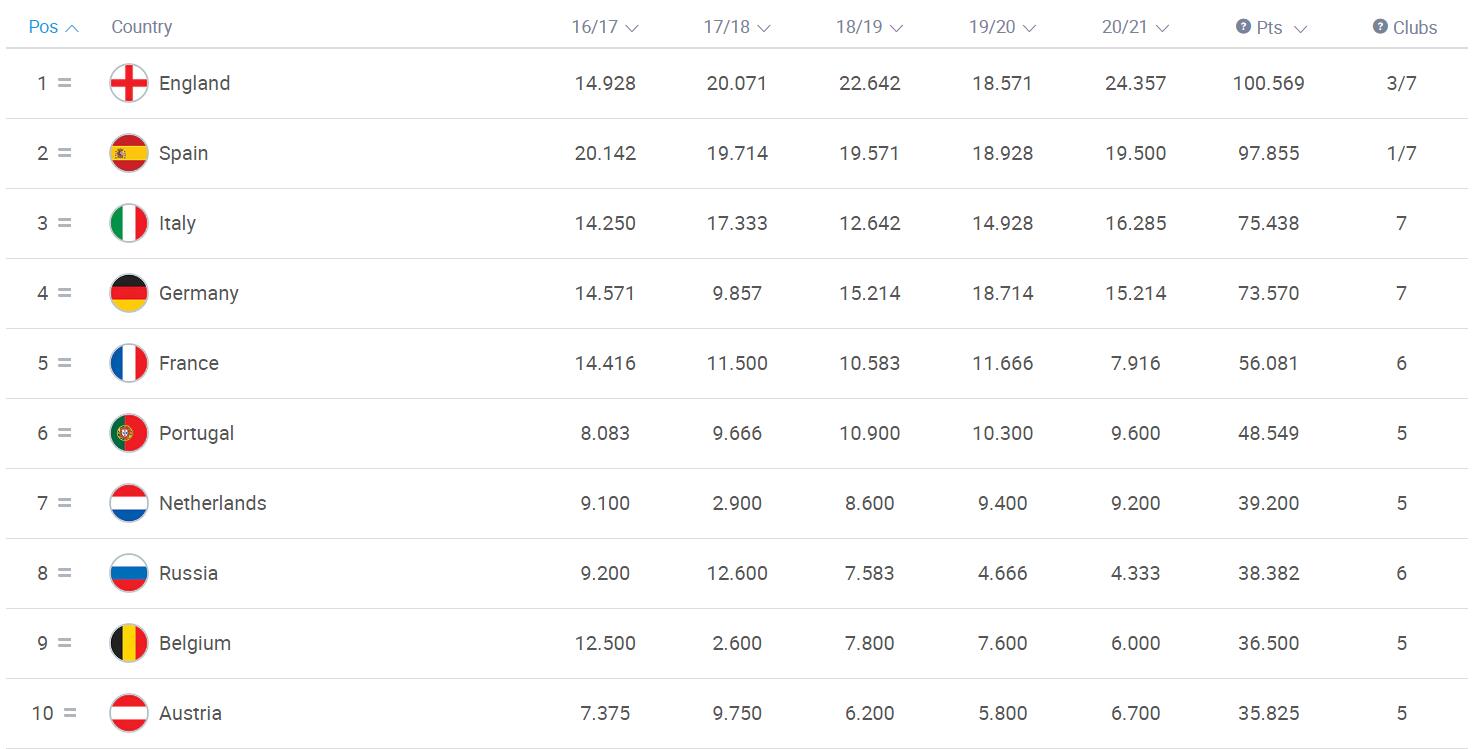Sort table by 20/21 season column
The height and width of the screenshot is (749, 1480).
[1135, 27]
